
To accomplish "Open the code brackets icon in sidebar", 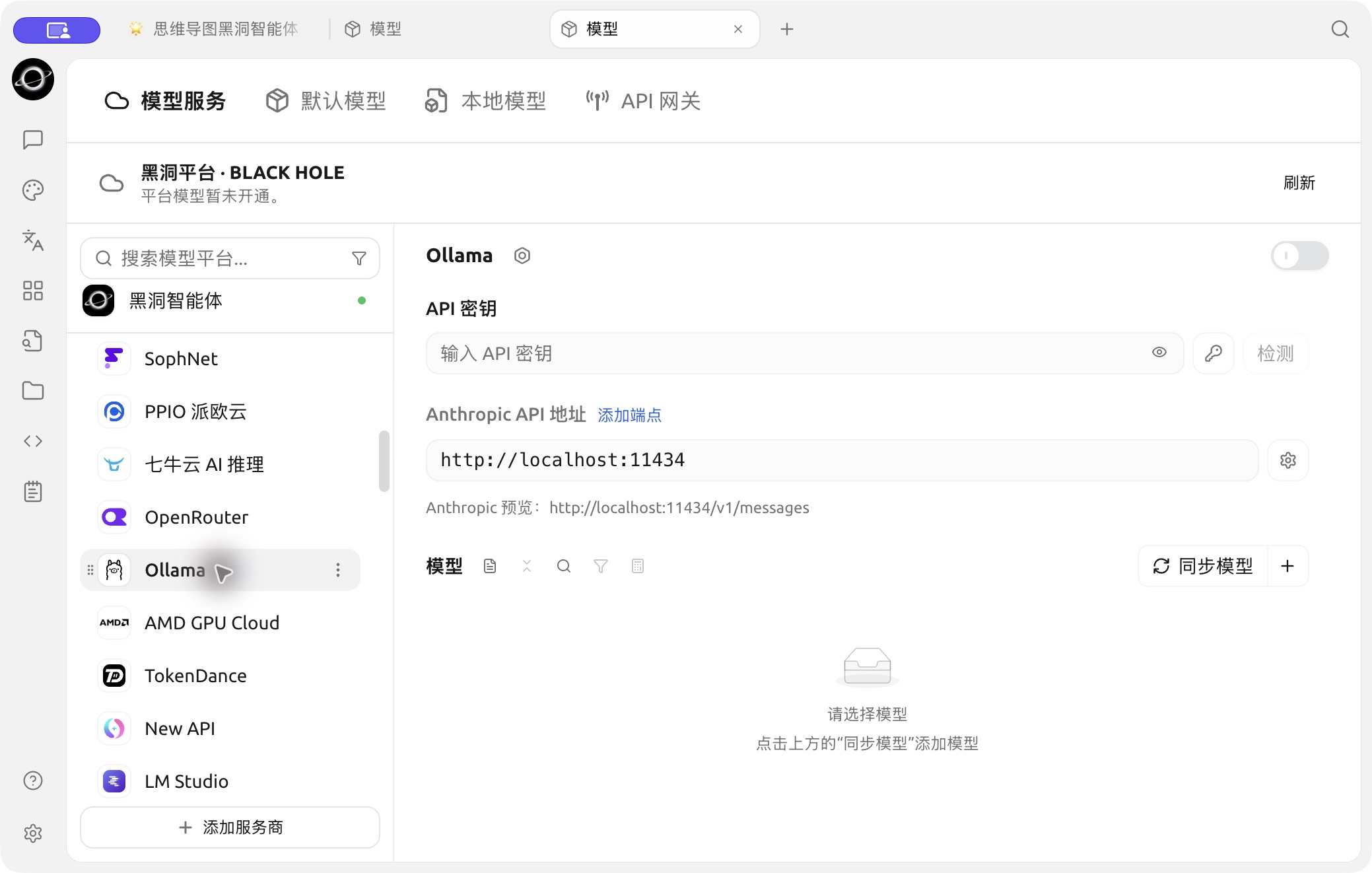I will tap(33, 441).
